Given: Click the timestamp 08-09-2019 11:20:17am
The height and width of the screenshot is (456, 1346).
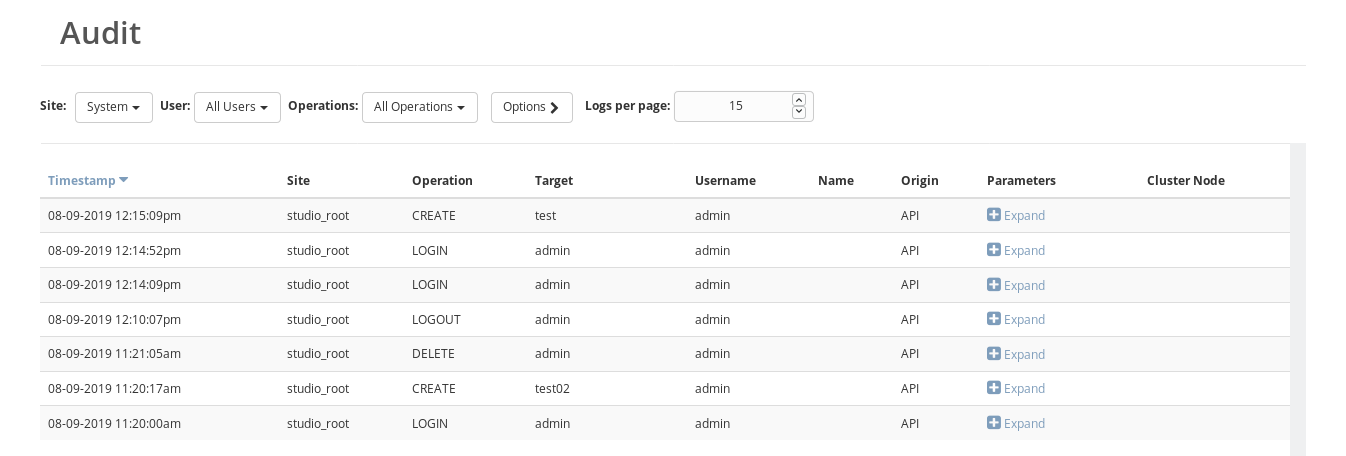Looking at the screenshot, I should [114, 389].
